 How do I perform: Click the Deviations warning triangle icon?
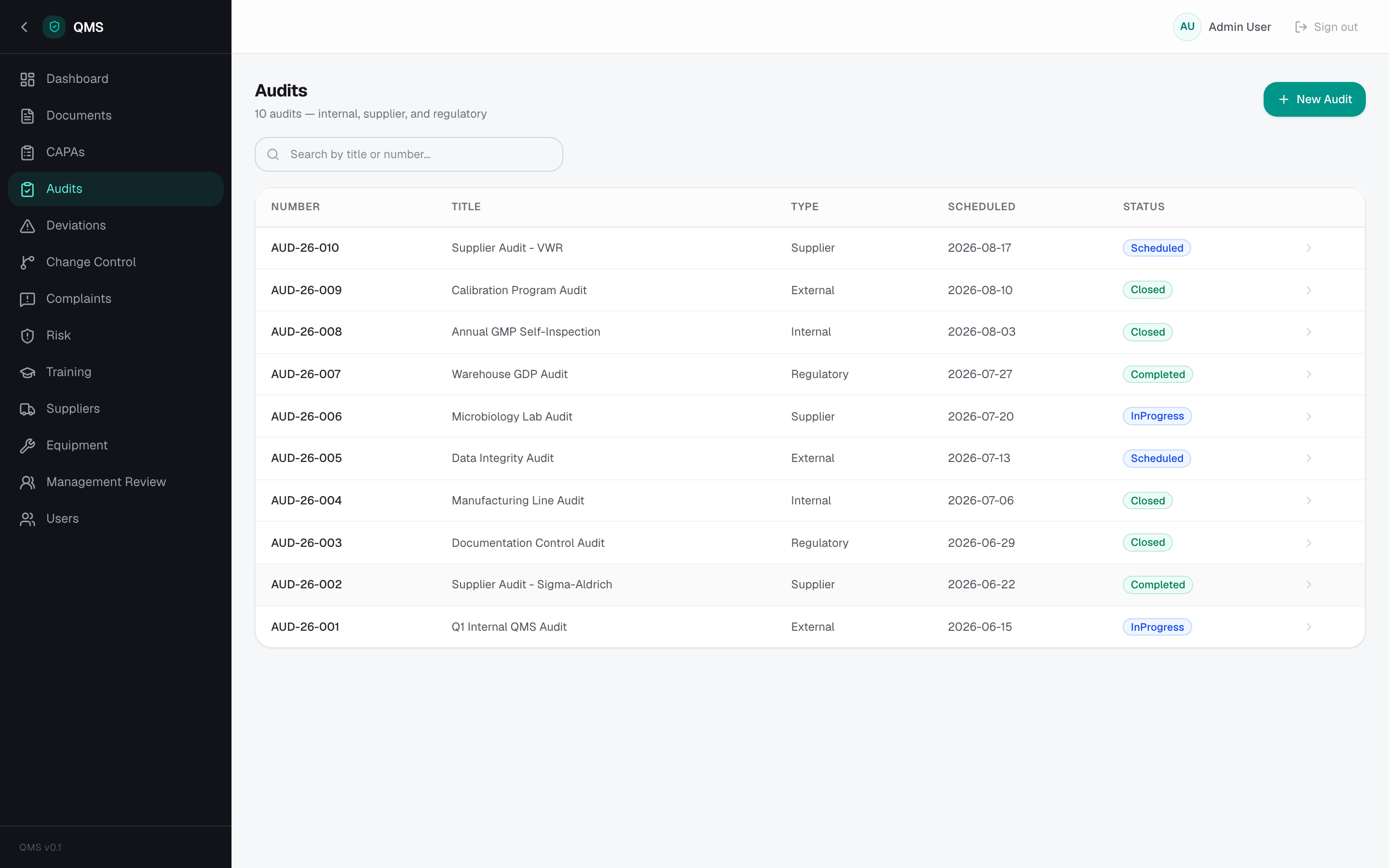tap(27, 226)
